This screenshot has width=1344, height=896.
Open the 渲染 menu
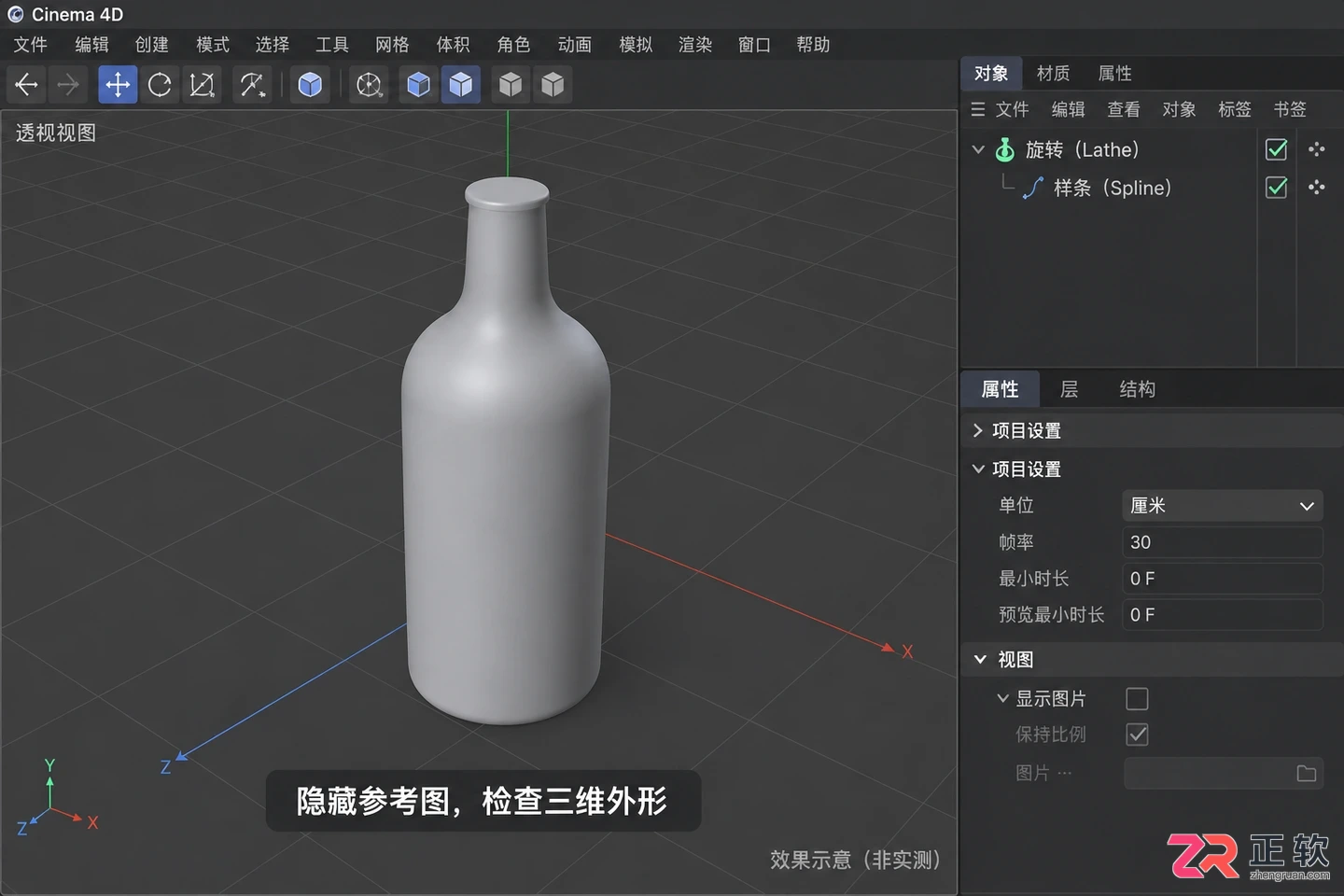pos(695,45)
